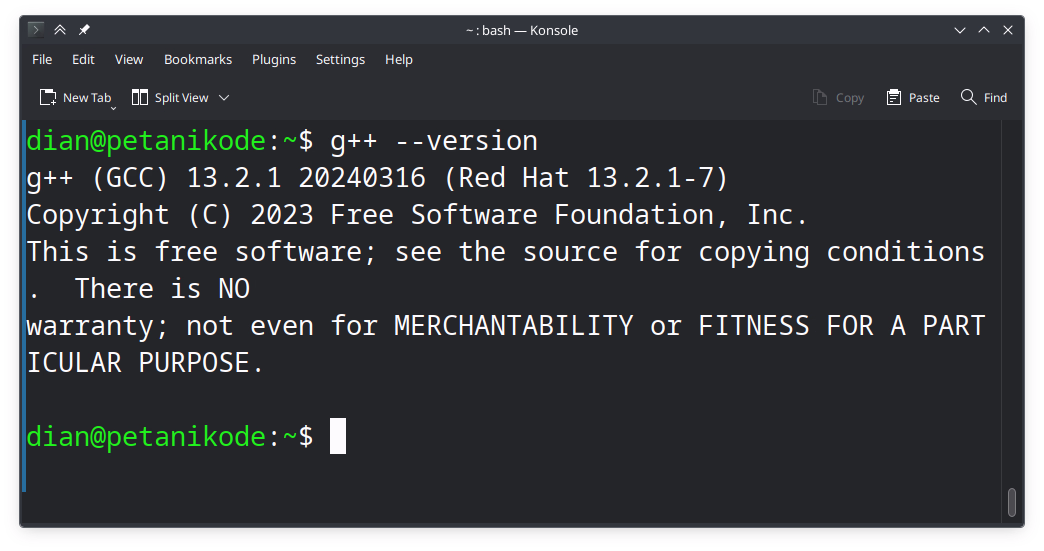The image size is (1044, 551).
Task: Click the Split View button
Action: coord(170,97)
